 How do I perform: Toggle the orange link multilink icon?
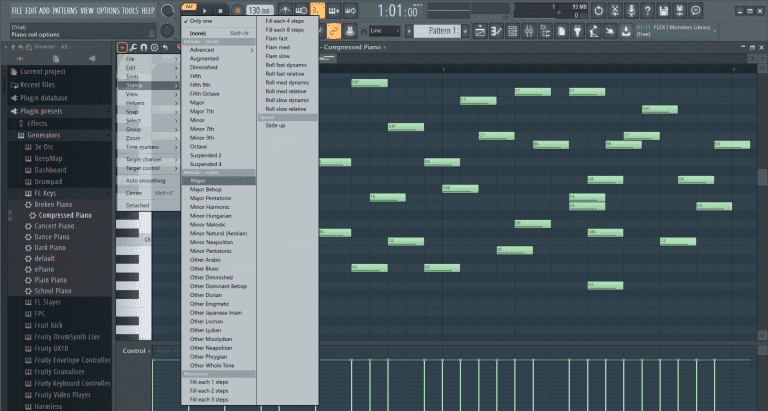pos(334,31)
